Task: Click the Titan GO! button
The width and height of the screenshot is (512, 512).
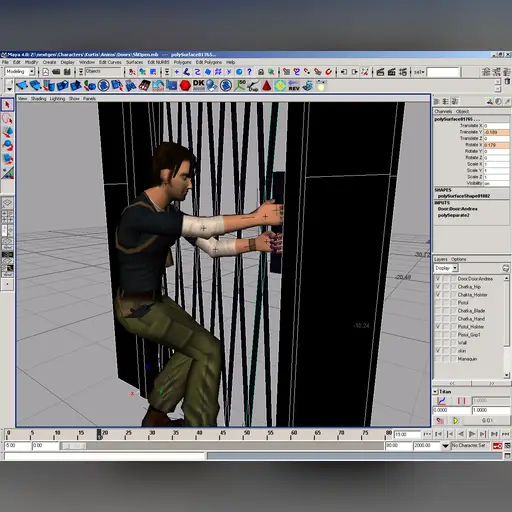Action: pos(487,421)
